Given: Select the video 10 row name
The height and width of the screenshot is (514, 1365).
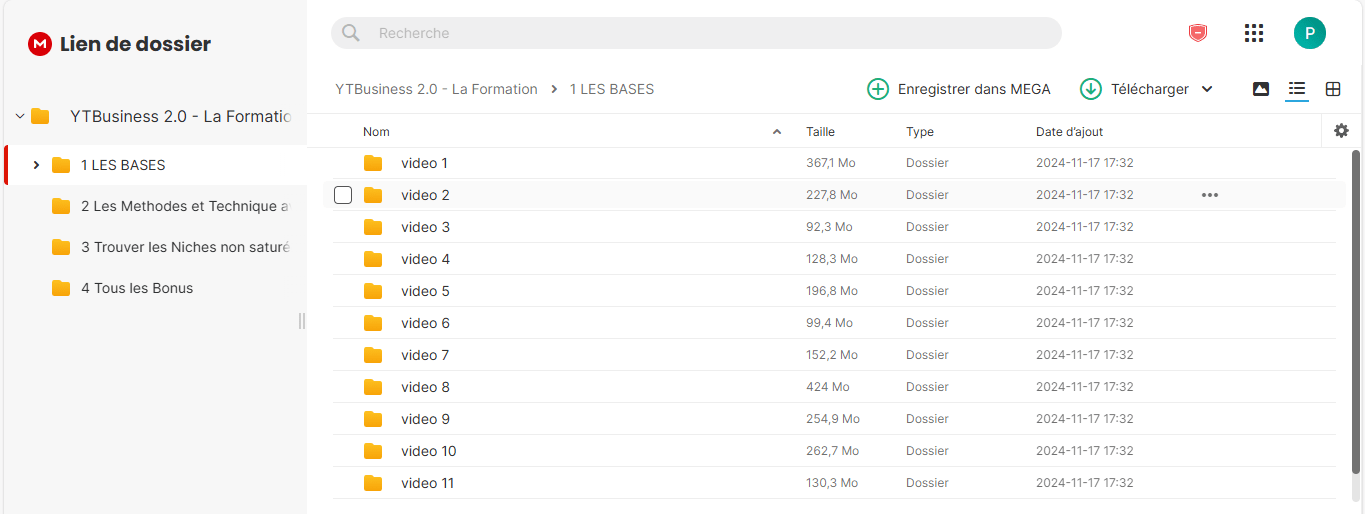Looking at the screenshot, I should point(429,451).
